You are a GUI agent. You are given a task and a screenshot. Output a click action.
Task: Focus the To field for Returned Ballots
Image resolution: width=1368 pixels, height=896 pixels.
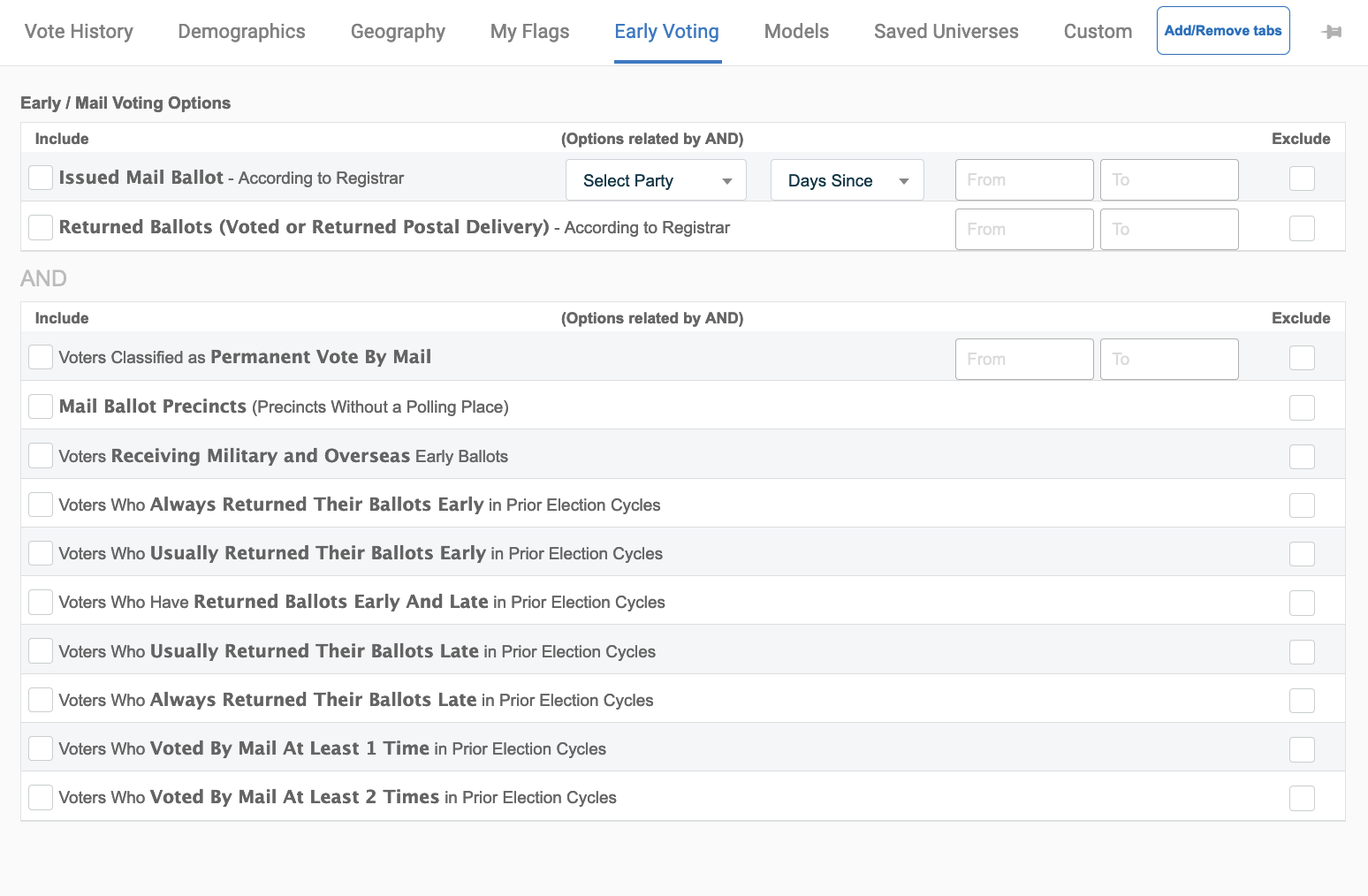click(1169, 230)
